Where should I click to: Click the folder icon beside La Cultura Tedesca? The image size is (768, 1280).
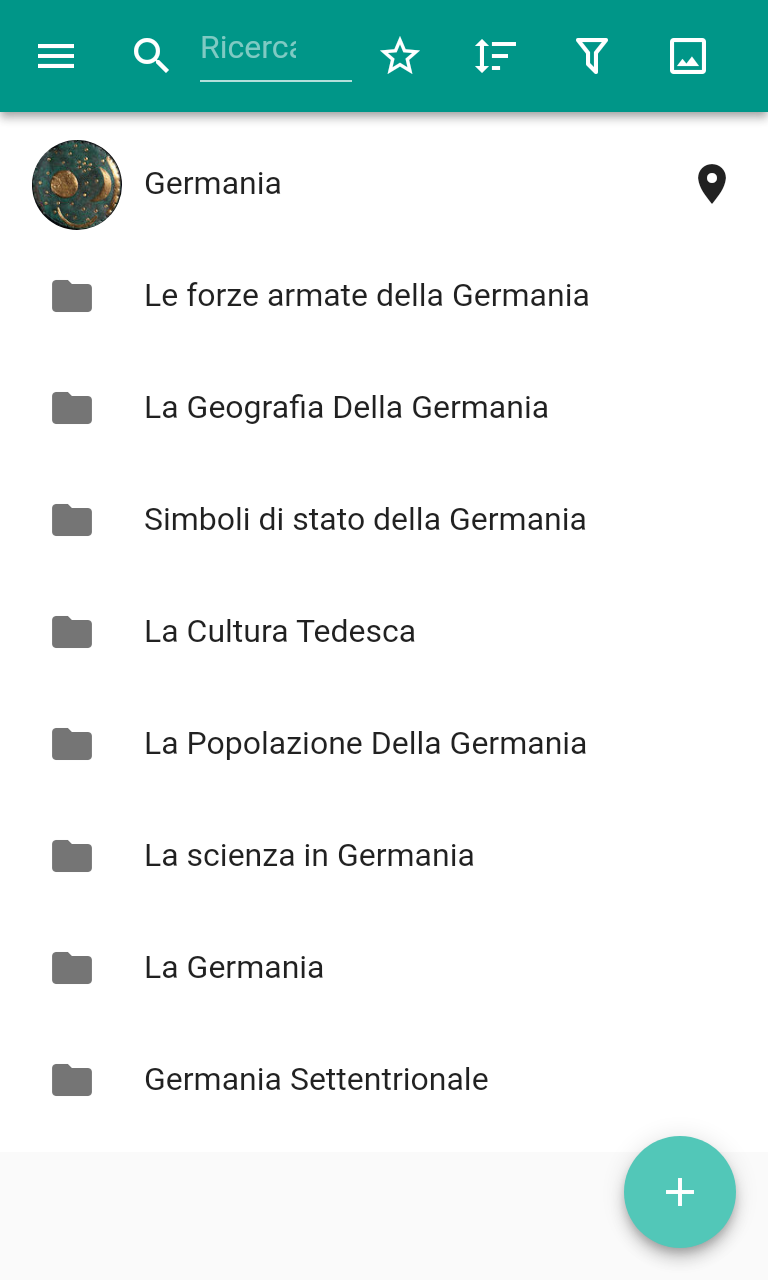tap(72, 632)
